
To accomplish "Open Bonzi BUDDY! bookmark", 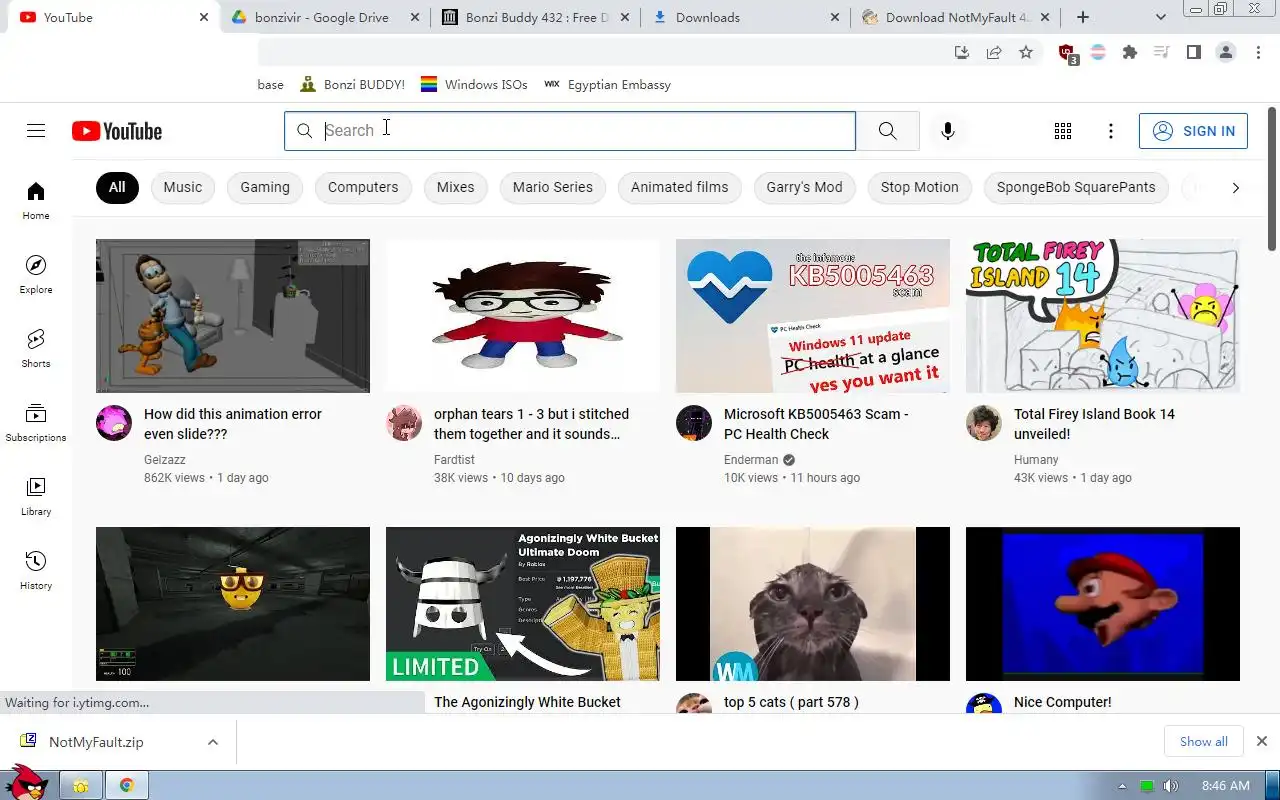I will tap(353, 85).
